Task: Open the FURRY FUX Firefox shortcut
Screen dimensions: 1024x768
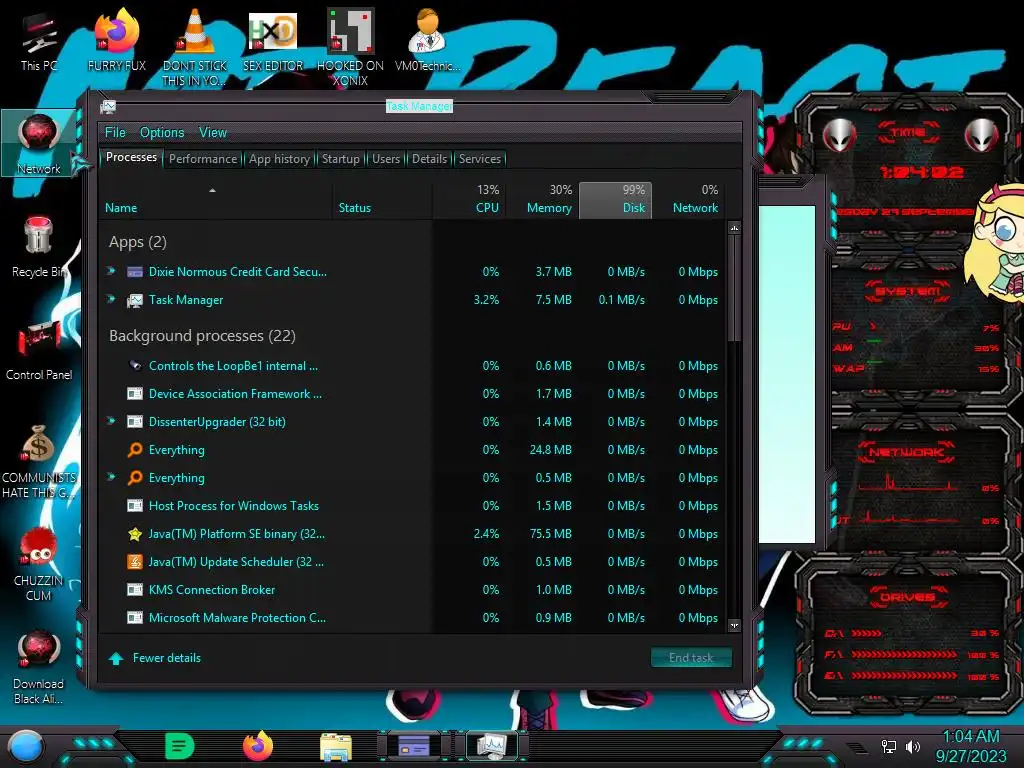Action: [x=116, y=40]
